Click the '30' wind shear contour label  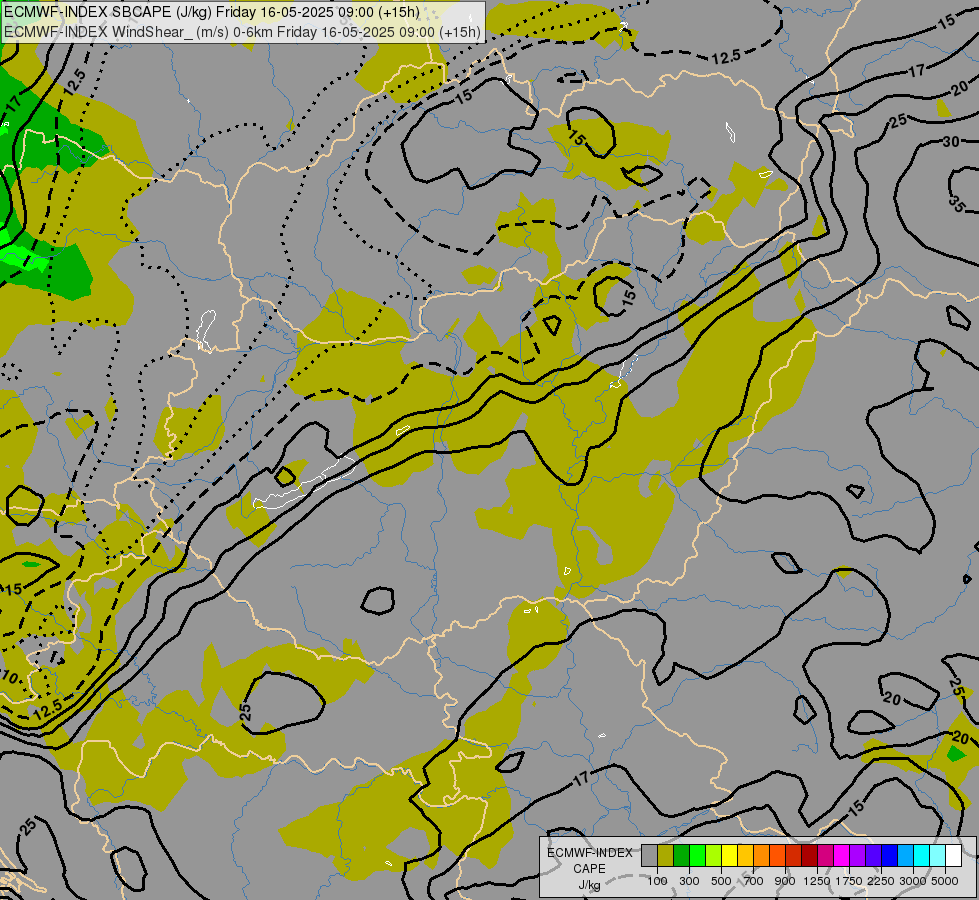pos(951,142)
